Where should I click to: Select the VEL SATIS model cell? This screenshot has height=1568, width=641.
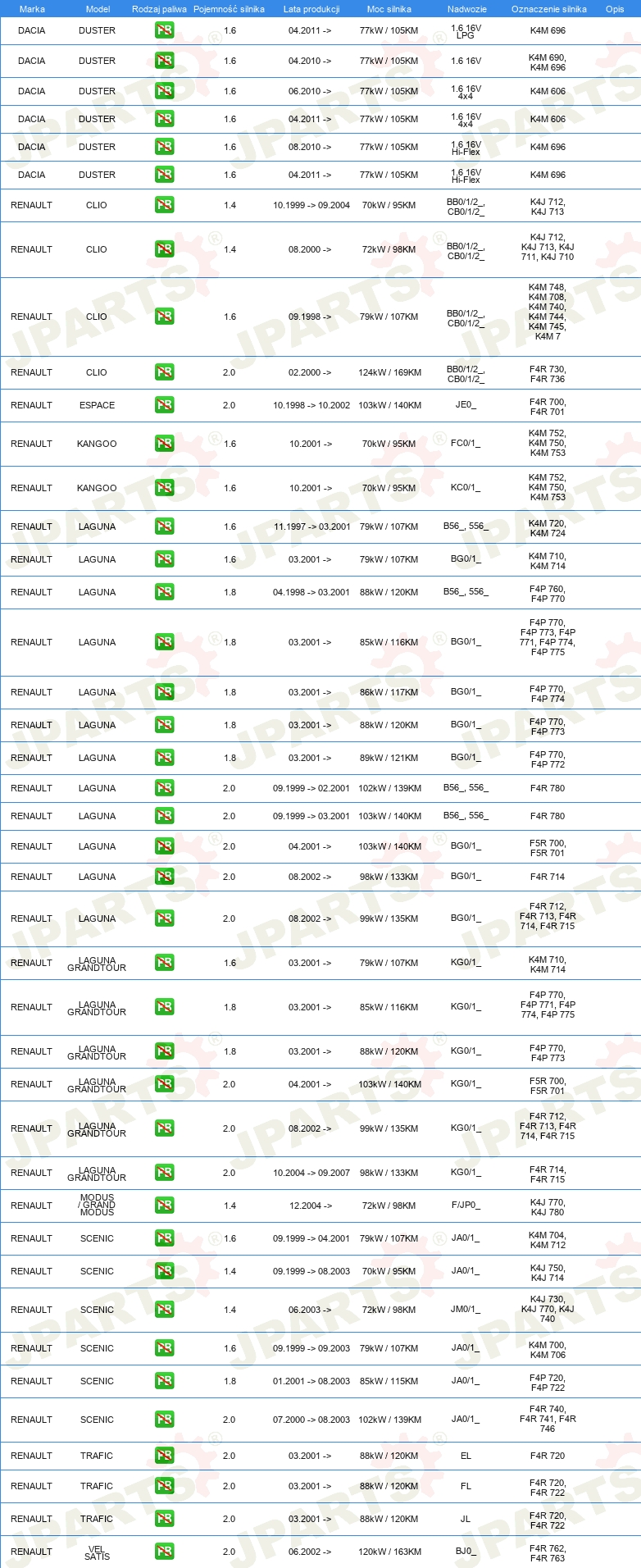pos(97,1552)
